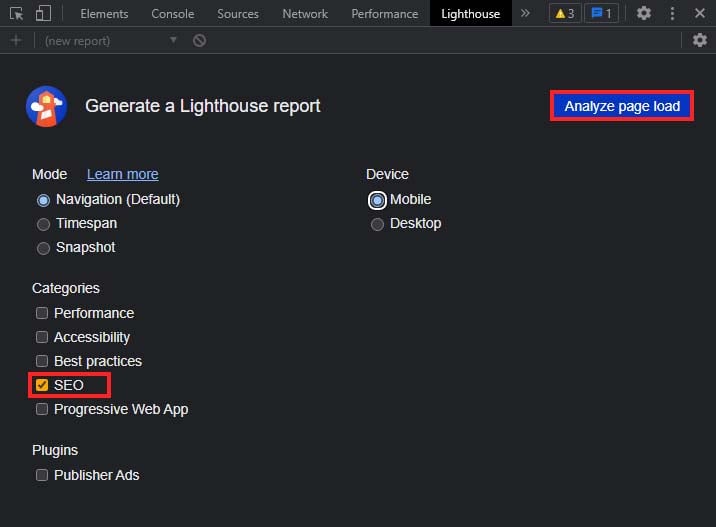The image size is (716, 527).
Task: Switch to the Console tab
Action: coord(173,14)
